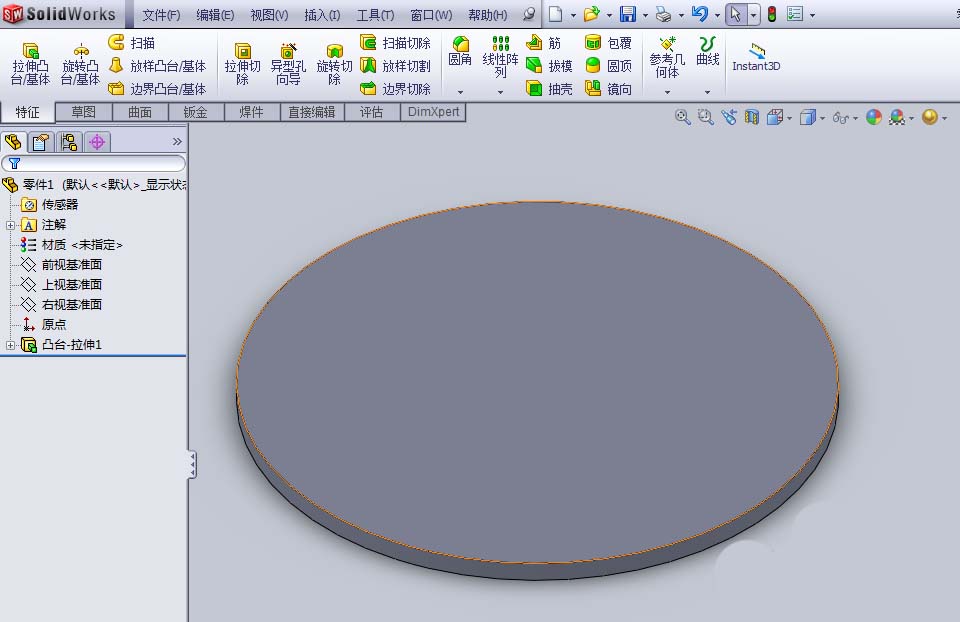The width and height of the screenshot is (960, 622).
Task: Click the 拔模 draft tool
Action: 549,66
